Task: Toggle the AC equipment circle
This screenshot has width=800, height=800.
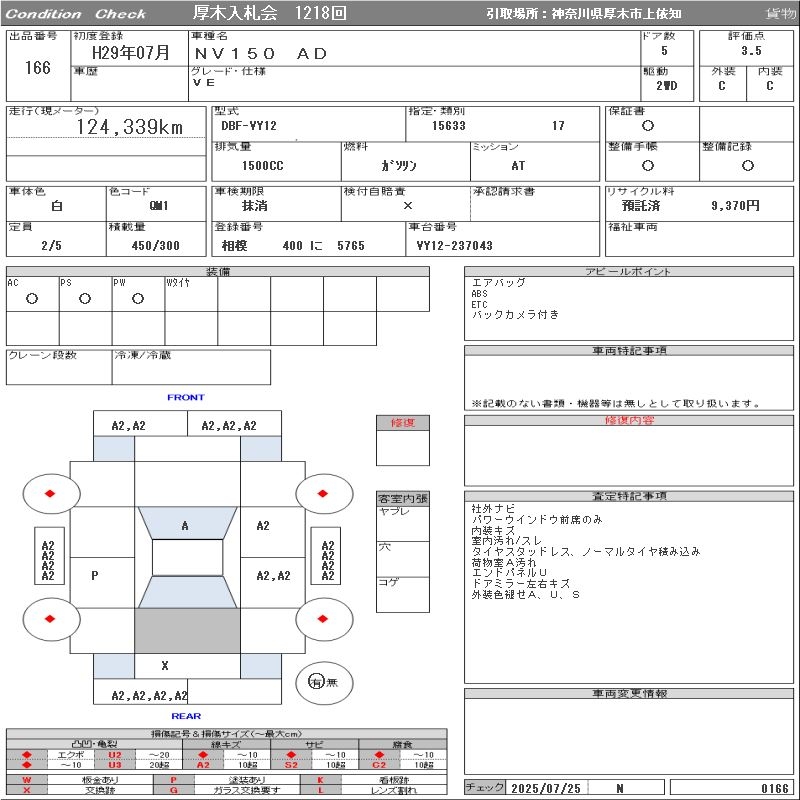Action: [32, 298]
